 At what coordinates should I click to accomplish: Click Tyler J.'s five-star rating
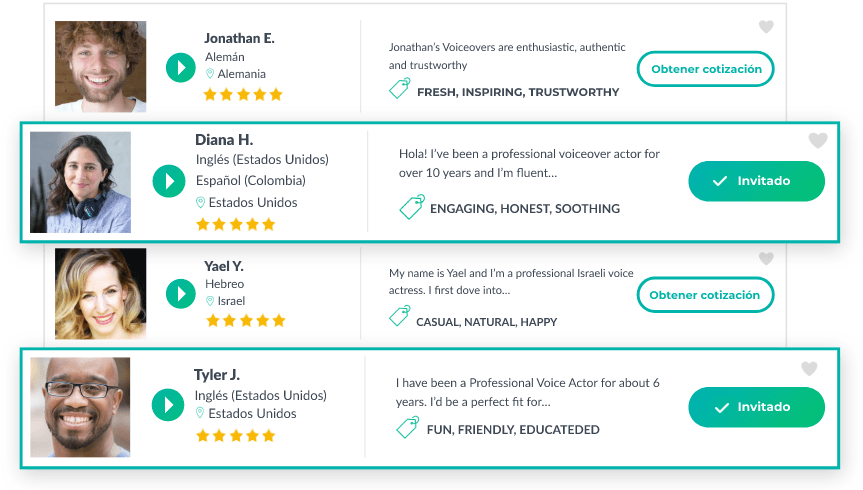pos(235,435)
